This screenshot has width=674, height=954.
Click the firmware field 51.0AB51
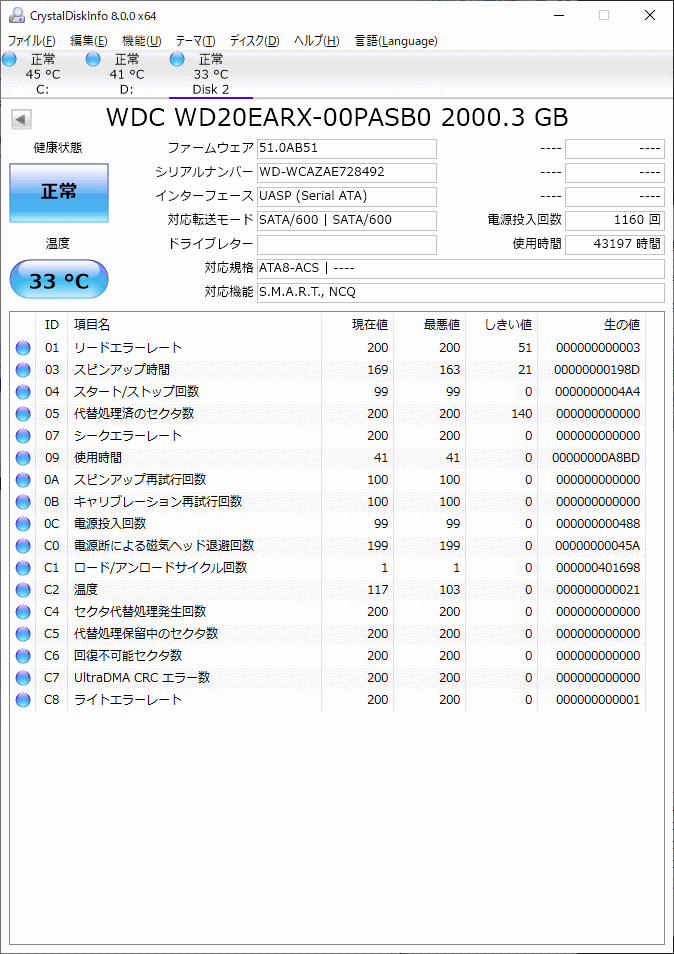tap(346, 149)
